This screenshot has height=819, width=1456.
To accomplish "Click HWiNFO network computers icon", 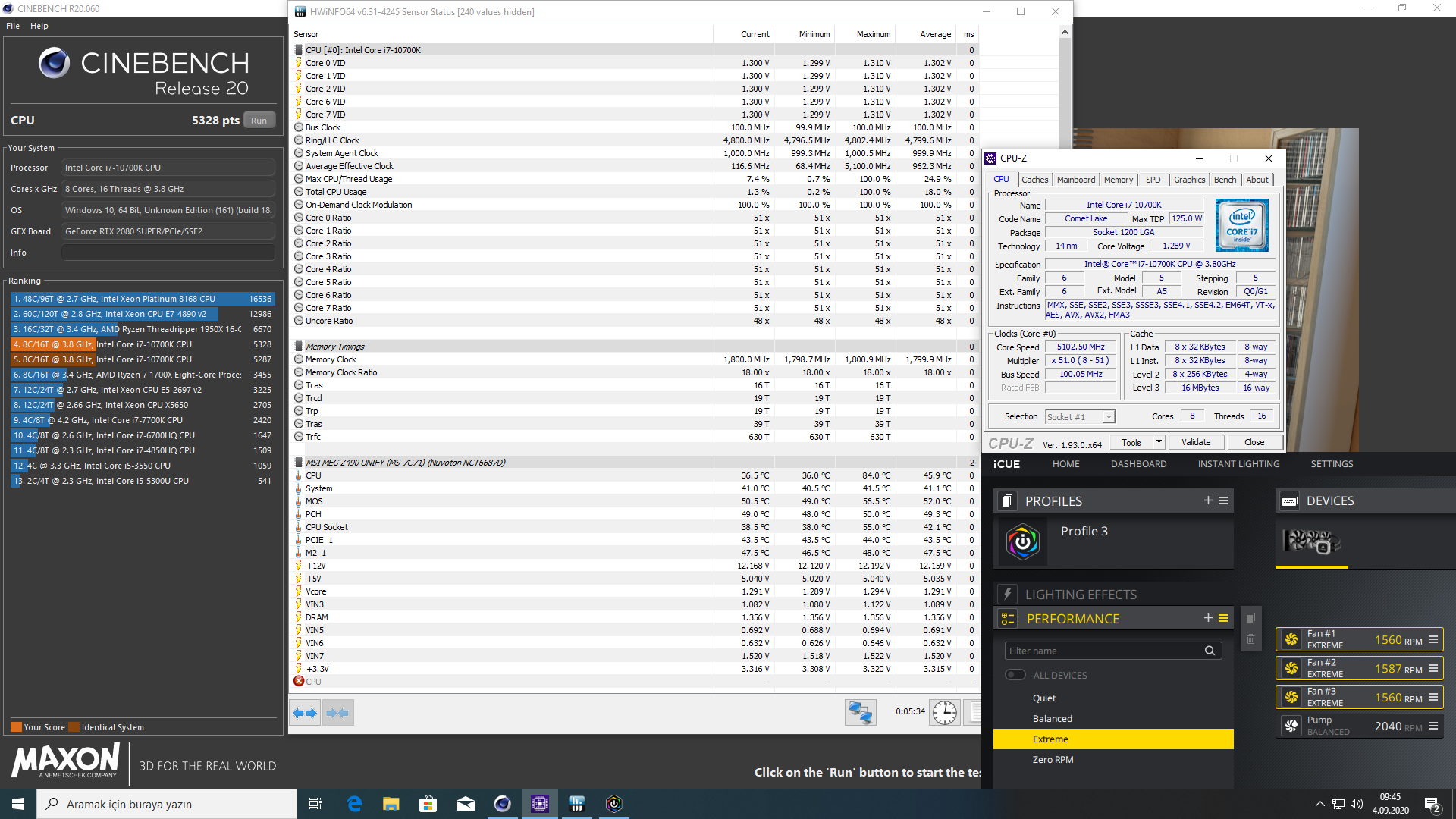I will (861, 713).
